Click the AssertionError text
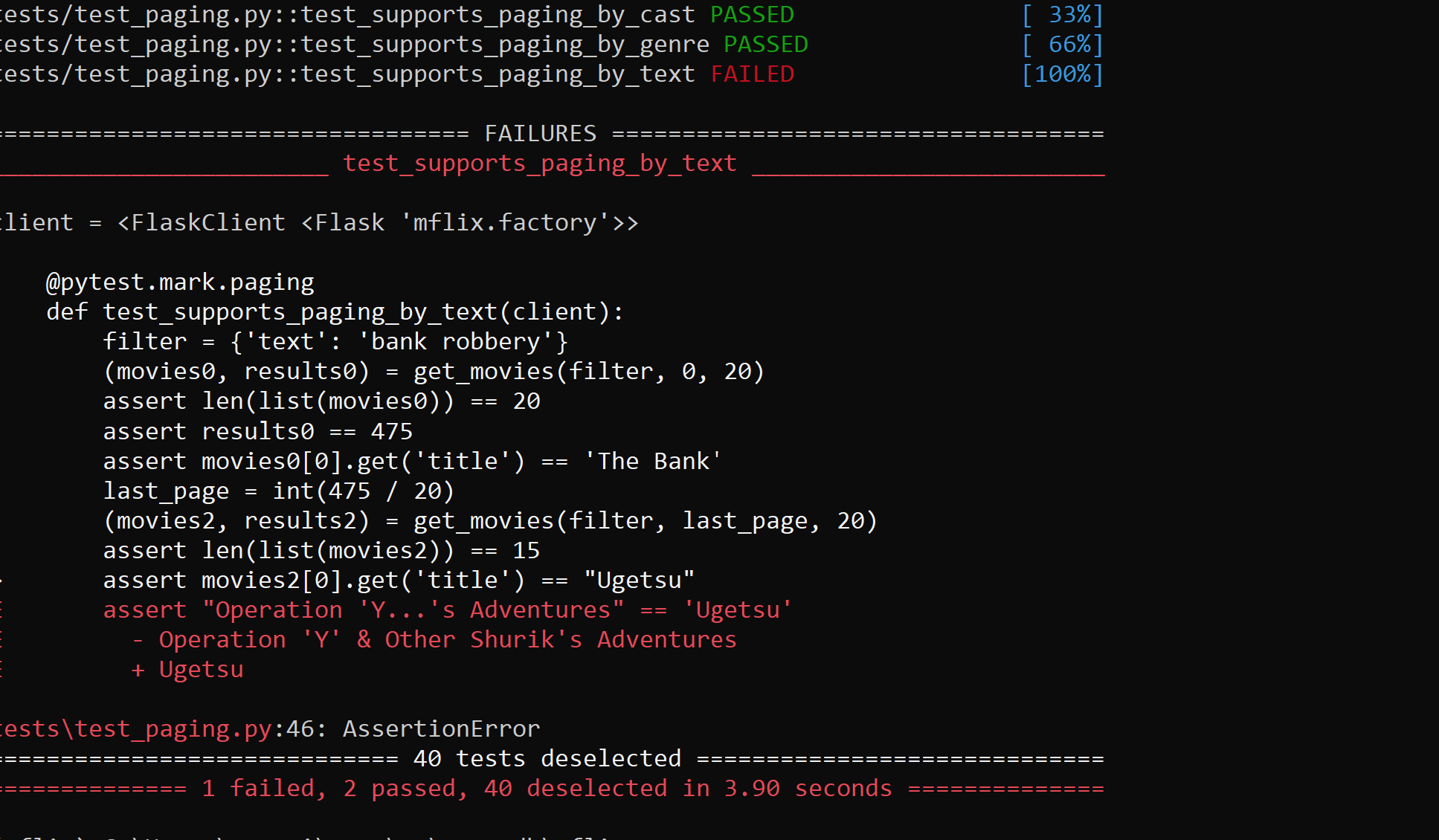The image size is (1439, 840). click(441, 729)
